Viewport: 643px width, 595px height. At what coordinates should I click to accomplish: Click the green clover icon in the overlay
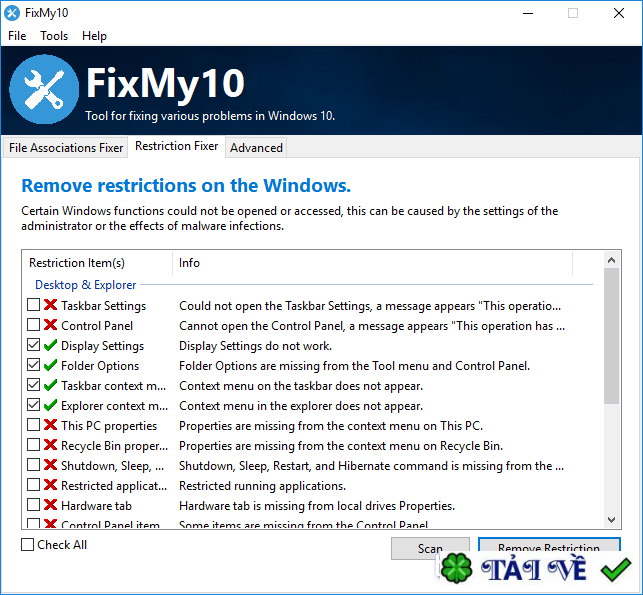tap(456, 568)
